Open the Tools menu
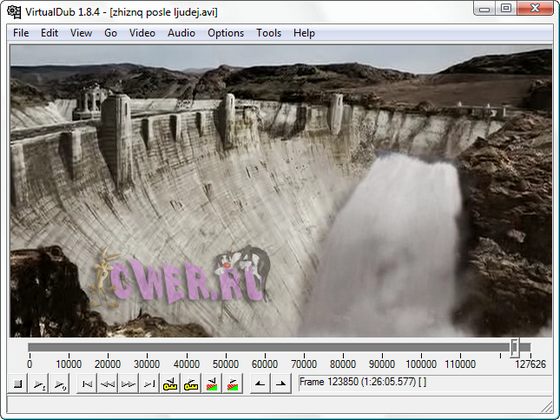 tap(269, 33)
